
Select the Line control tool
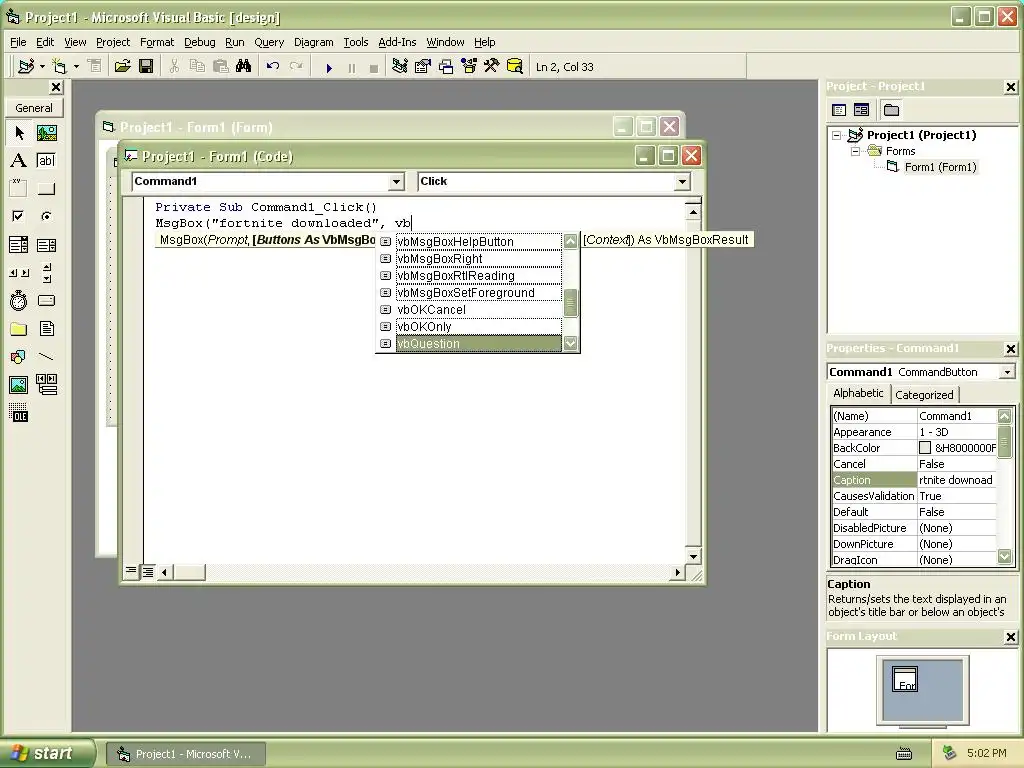(x=46, y=357)
